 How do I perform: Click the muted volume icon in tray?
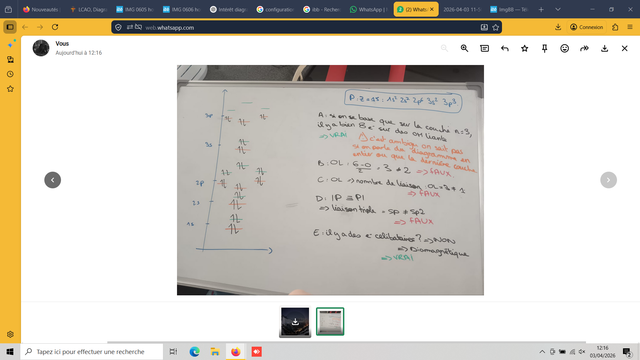click(x=582, y=351)
